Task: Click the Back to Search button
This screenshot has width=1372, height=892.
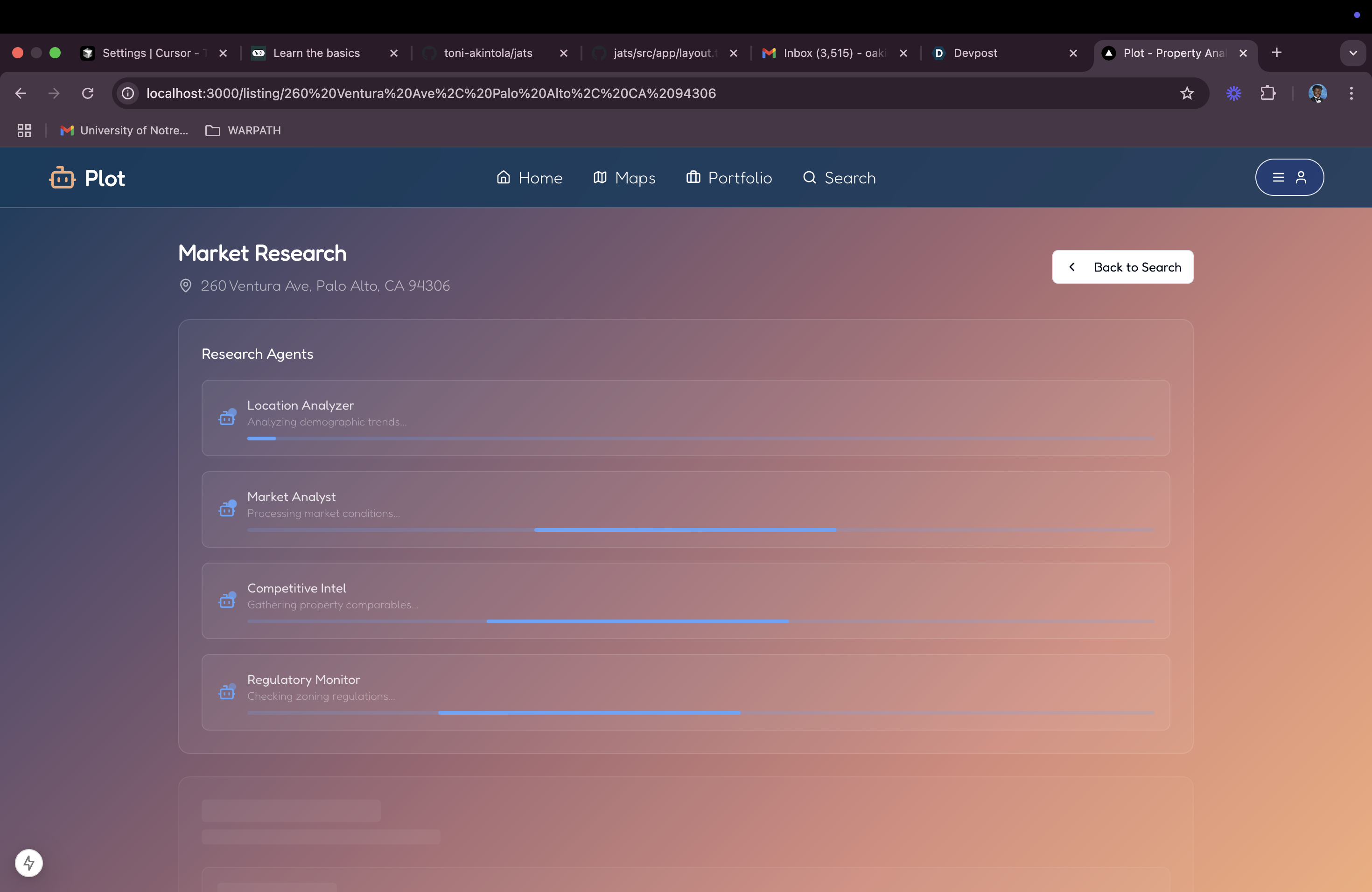Action: (x=1122, y=267)
